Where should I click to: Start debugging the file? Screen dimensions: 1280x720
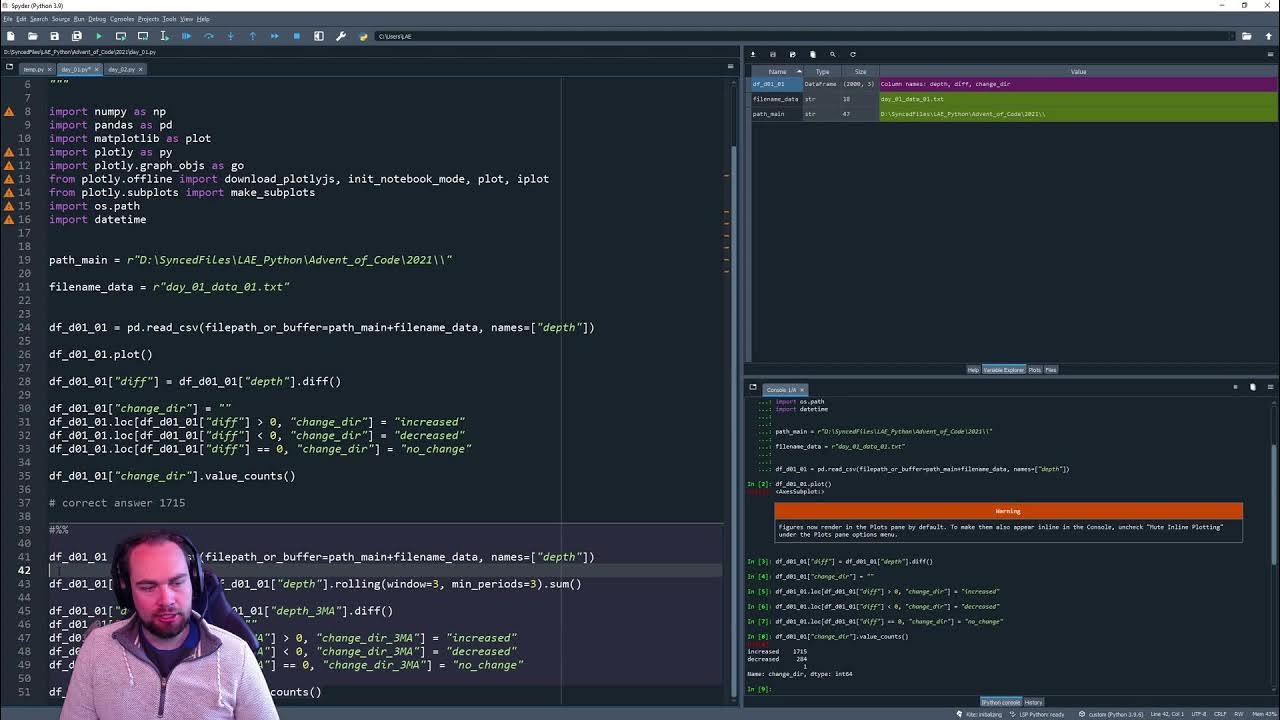tap(187, 36)
